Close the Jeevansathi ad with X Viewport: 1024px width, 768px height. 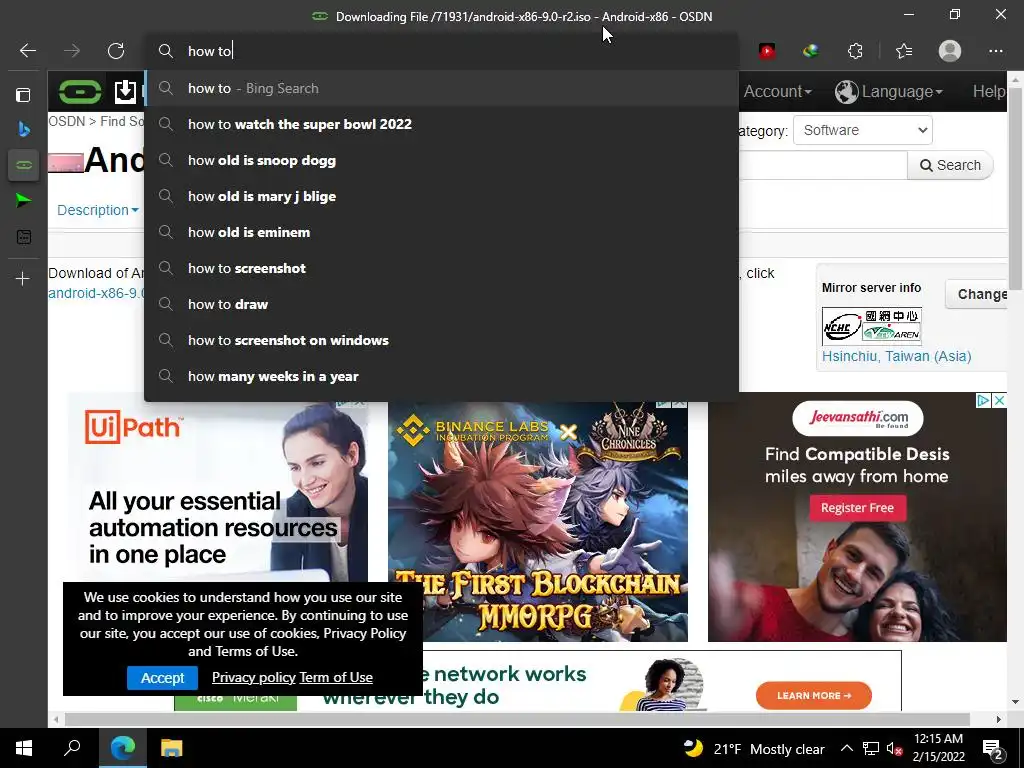click(999, 400)
